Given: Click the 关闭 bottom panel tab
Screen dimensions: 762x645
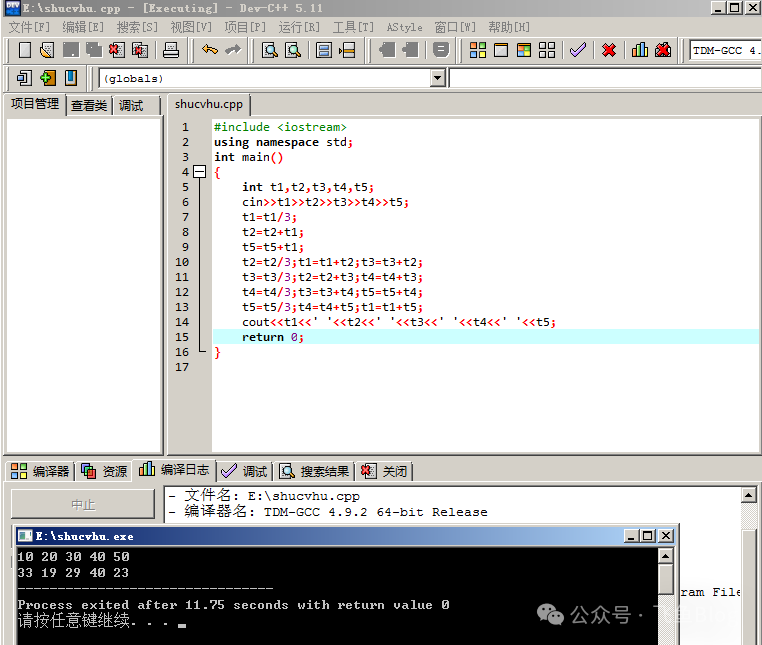Looking at the screenshot, I should [384, 471].
